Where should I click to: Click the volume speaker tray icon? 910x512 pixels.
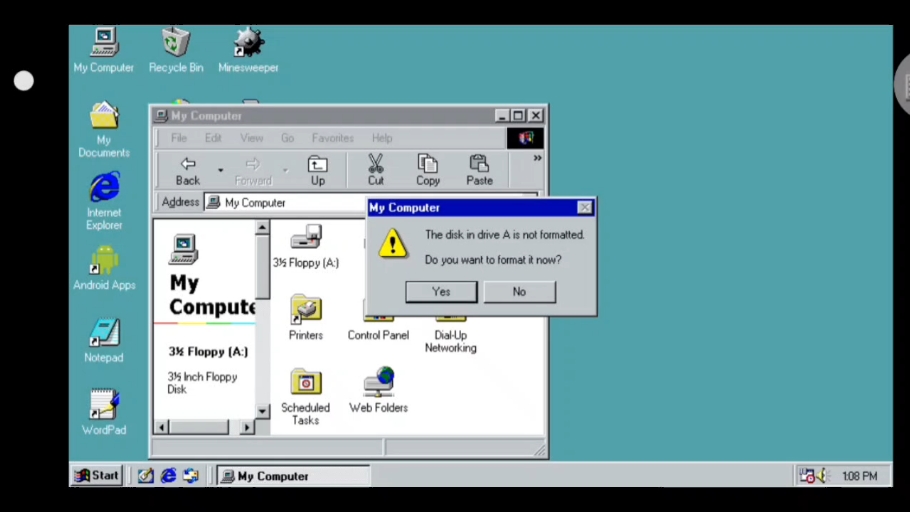[822, 476]
